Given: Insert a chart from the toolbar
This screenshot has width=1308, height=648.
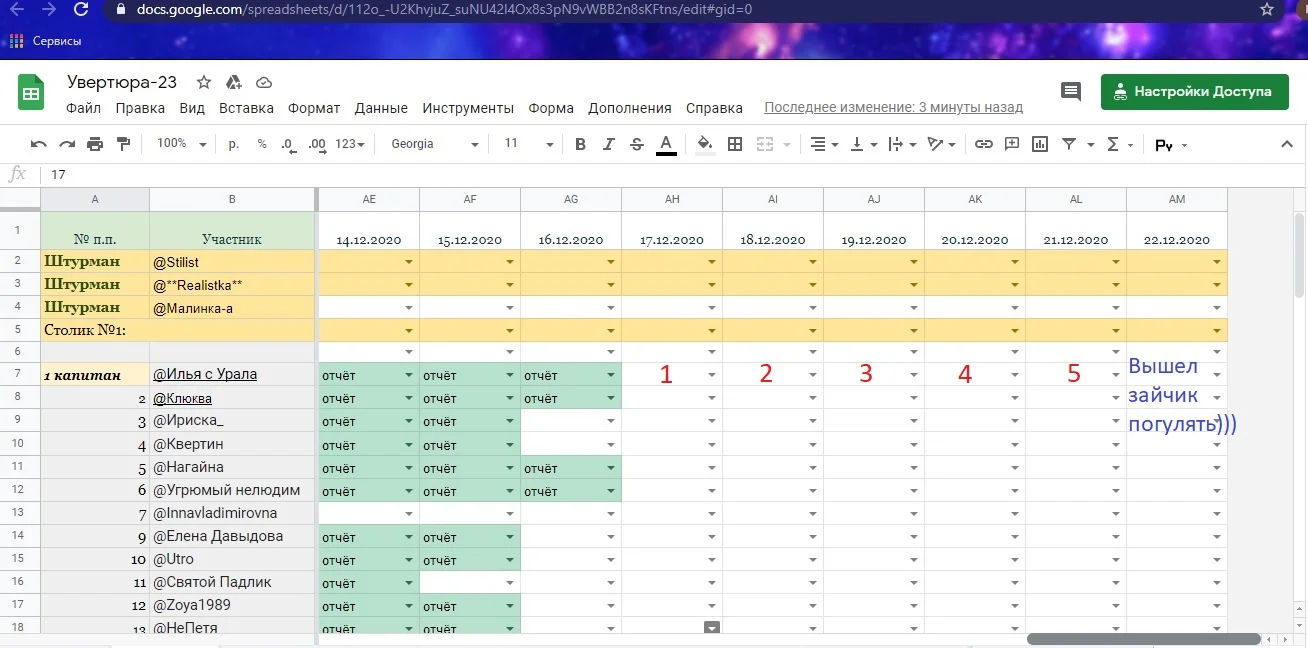Looking at the screenshot, I should pyautogui.click(x=1039, y=143).
